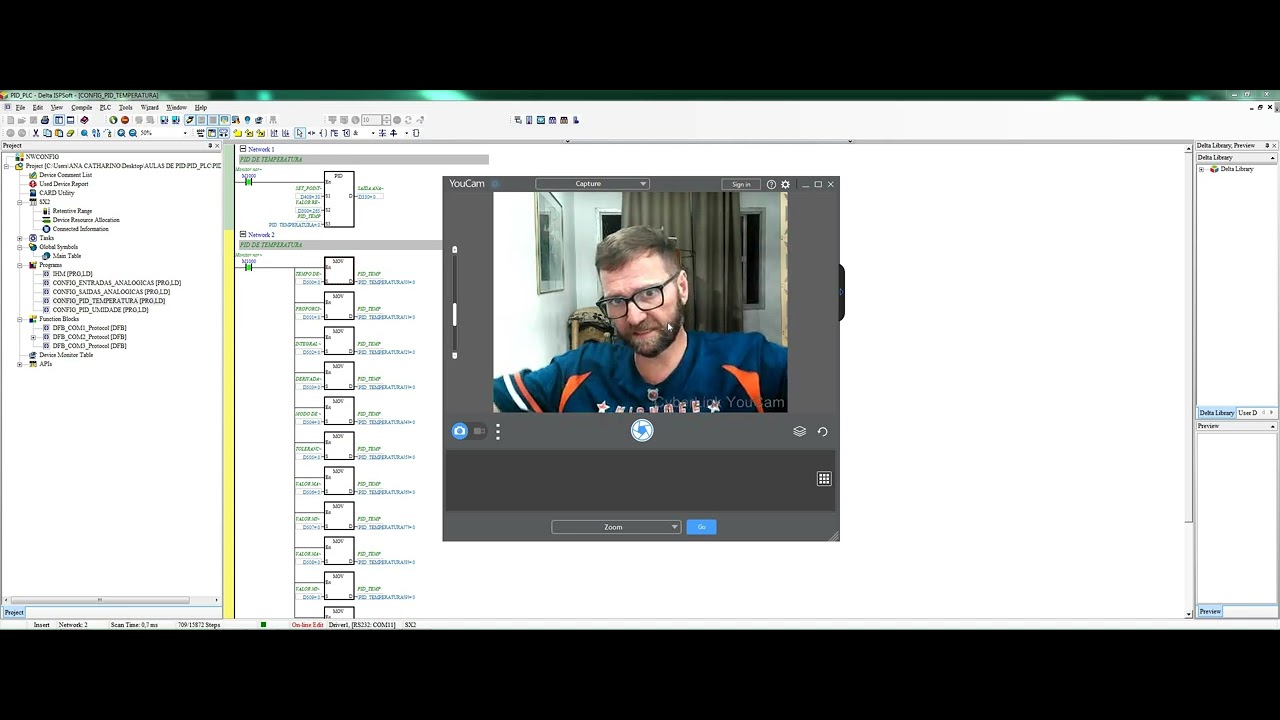Expand the DFB_COM2_Protocol tree node
Viewport: 1280px width, 720px height.
[x=33, y=337]
